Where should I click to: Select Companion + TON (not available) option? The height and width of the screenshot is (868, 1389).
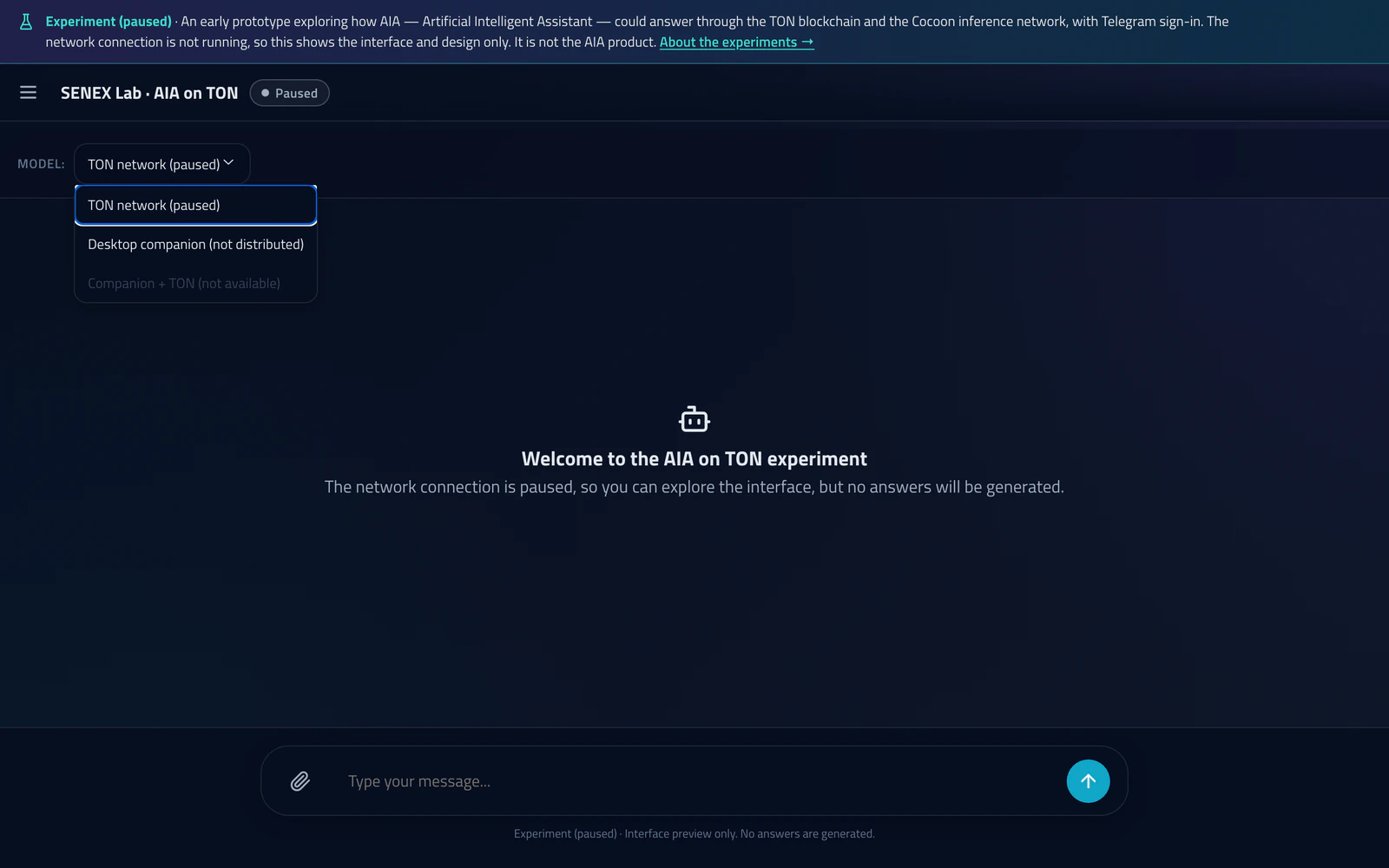click(195, 283)
